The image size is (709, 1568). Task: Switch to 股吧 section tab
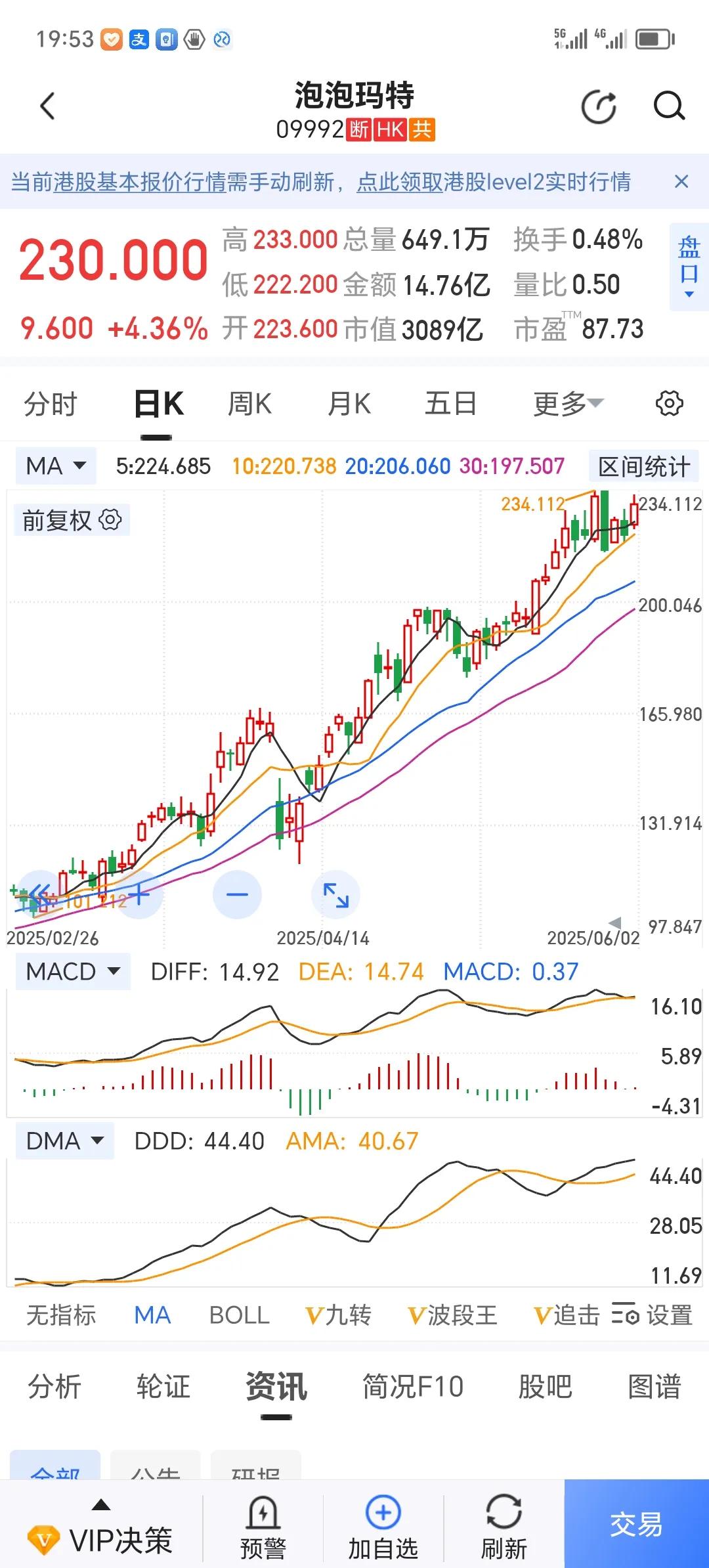pos(545,1387)
